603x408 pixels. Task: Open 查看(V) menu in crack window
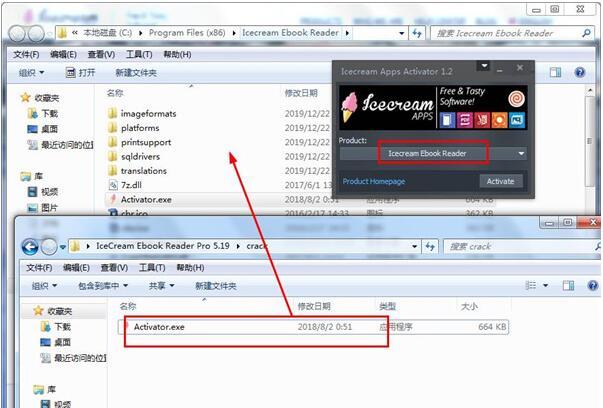[114, 268]
